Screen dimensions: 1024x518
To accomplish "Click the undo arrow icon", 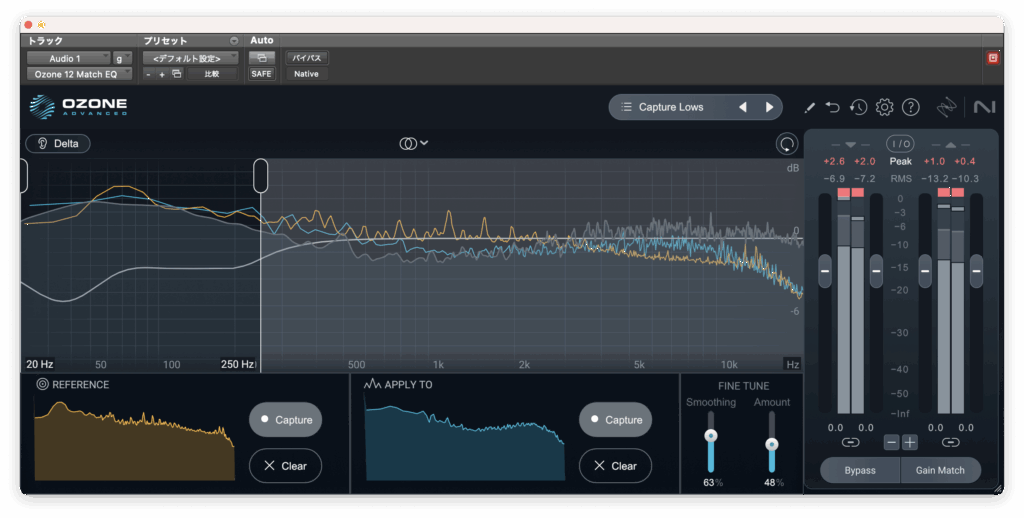I will (x=834, y=107).
